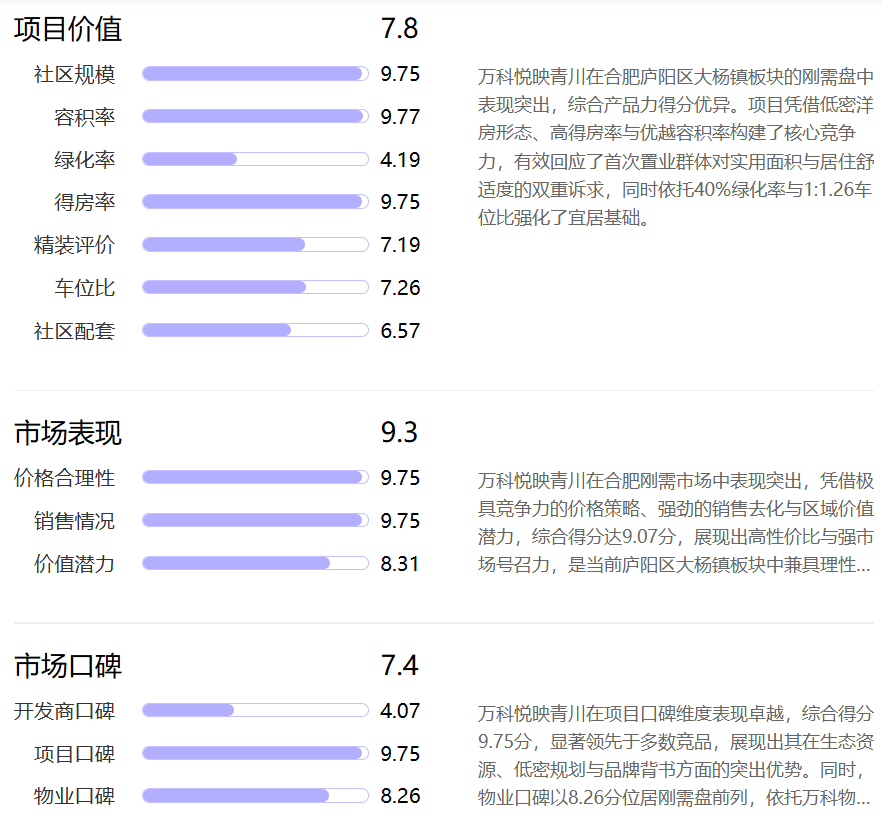
Task: Click the 项目价值 overall score 7.8
Action: tap(399, 29)
